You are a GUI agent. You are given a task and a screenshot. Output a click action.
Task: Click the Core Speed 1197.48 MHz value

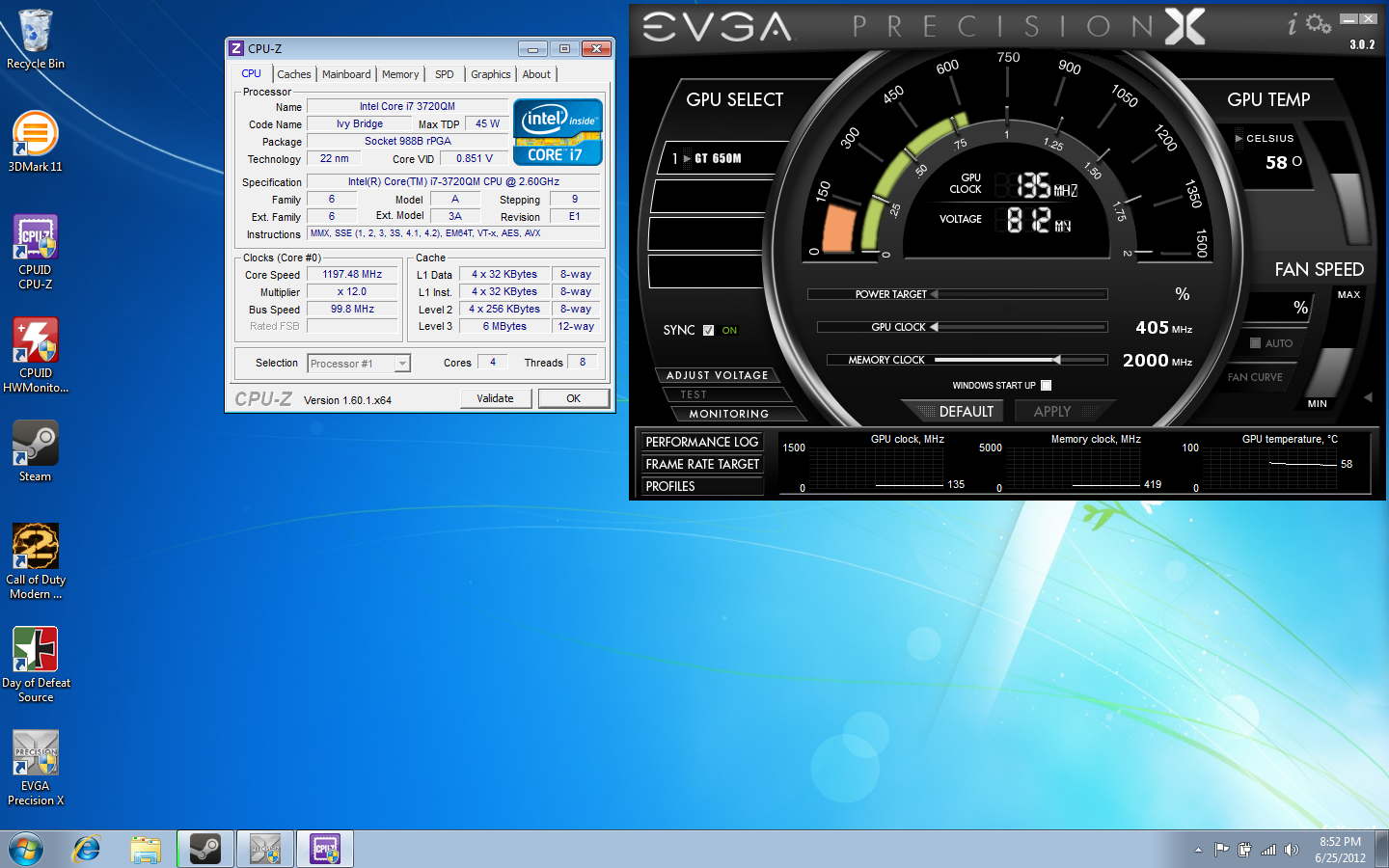(352, 275)
